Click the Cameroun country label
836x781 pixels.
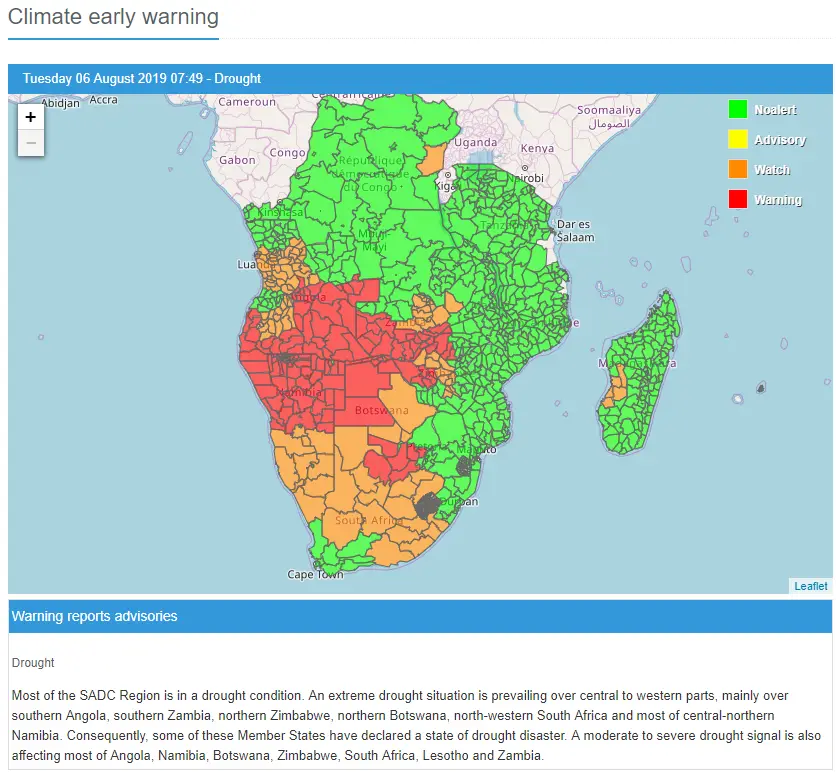coord(247,101)
